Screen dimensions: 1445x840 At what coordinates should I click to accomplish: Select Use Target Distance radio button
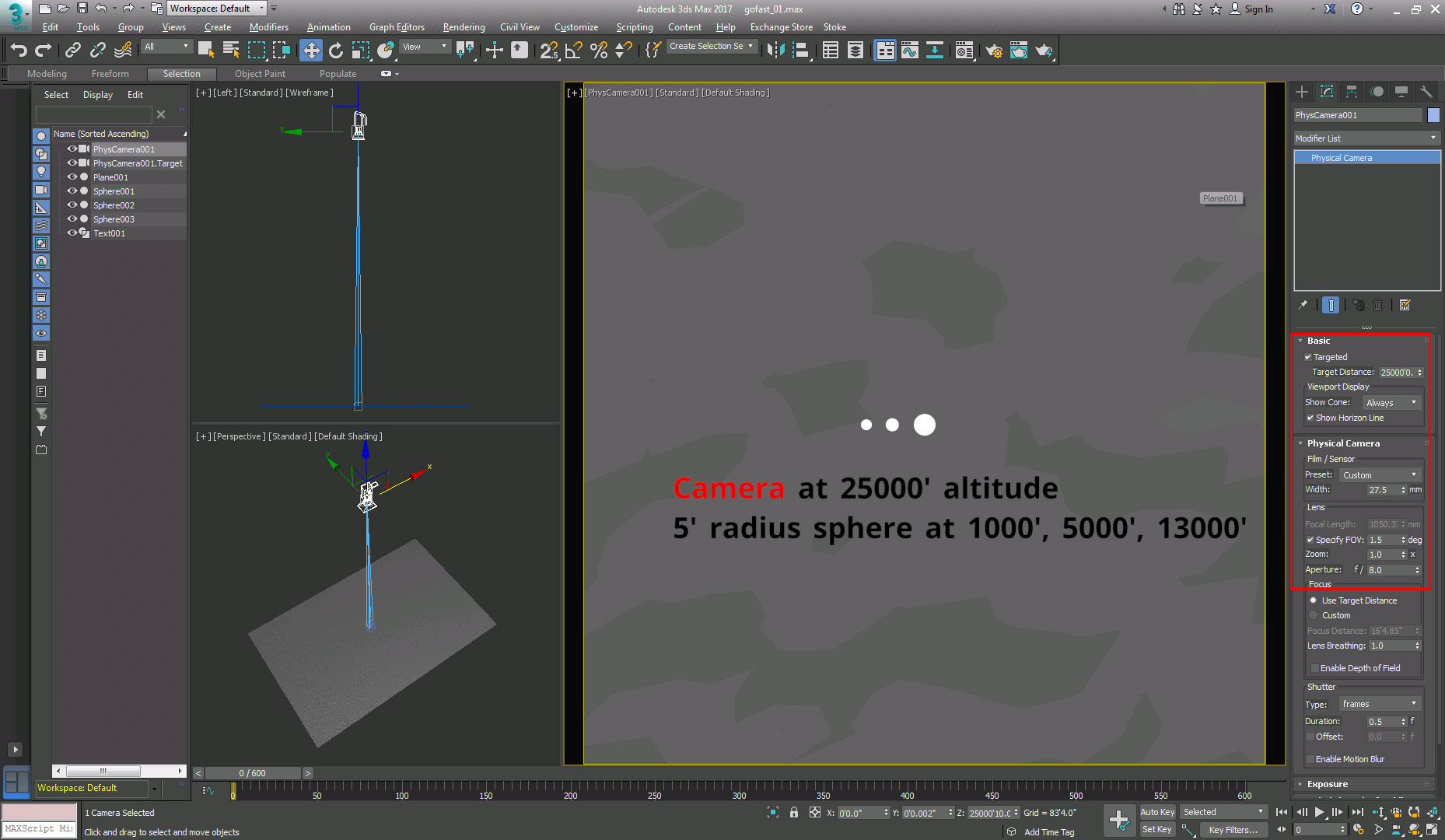point(1314,600)
